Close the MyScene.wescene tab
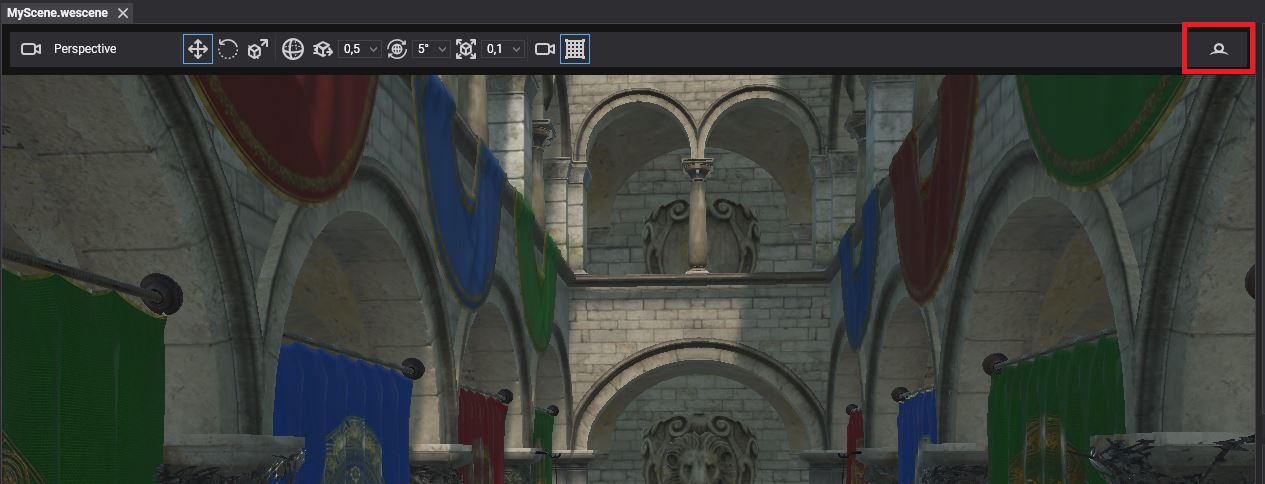The image size is (1265, 484). point(122,13)
